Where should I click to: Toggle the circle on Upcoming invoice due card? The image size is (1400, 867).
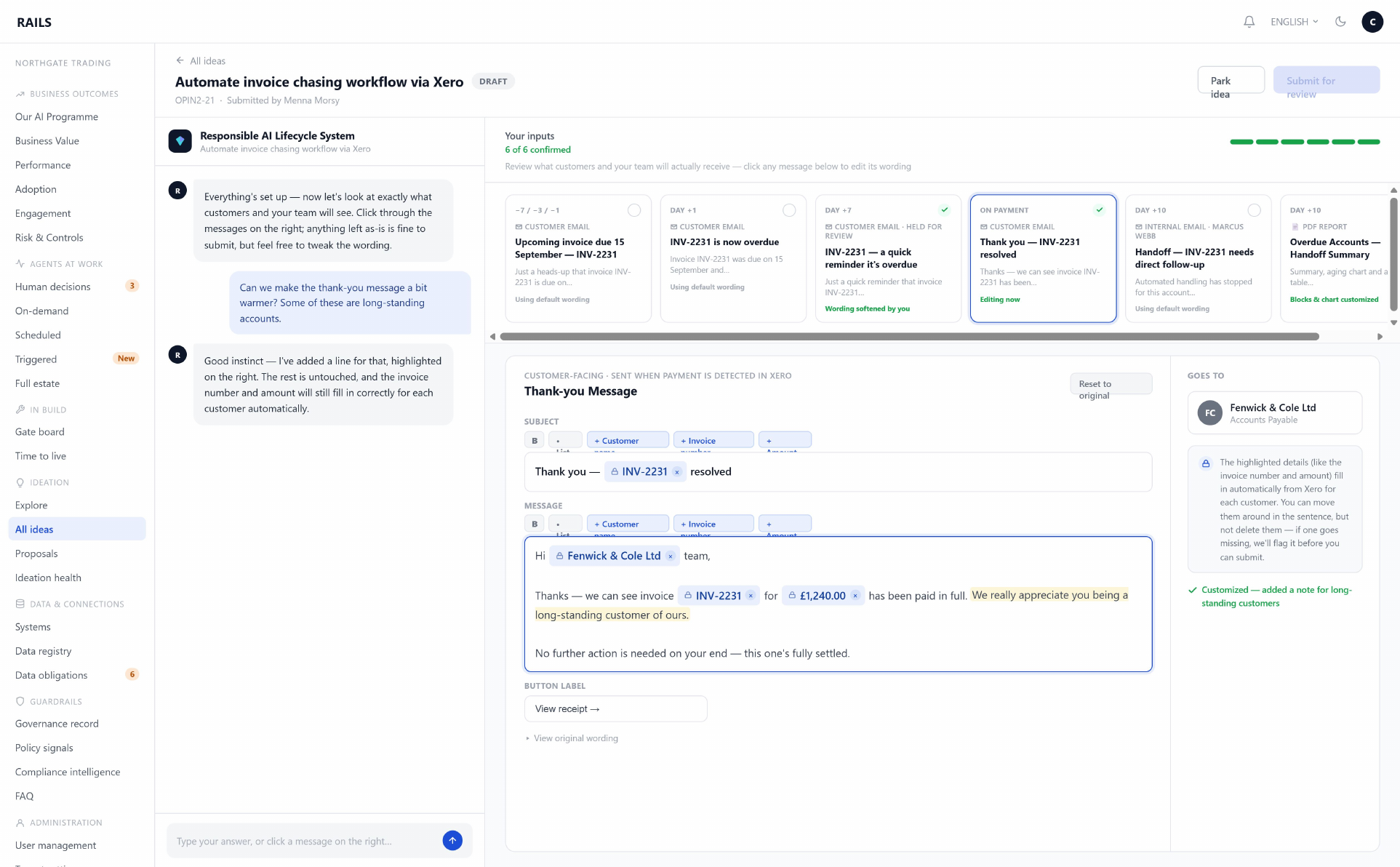(x=634, y=210)
